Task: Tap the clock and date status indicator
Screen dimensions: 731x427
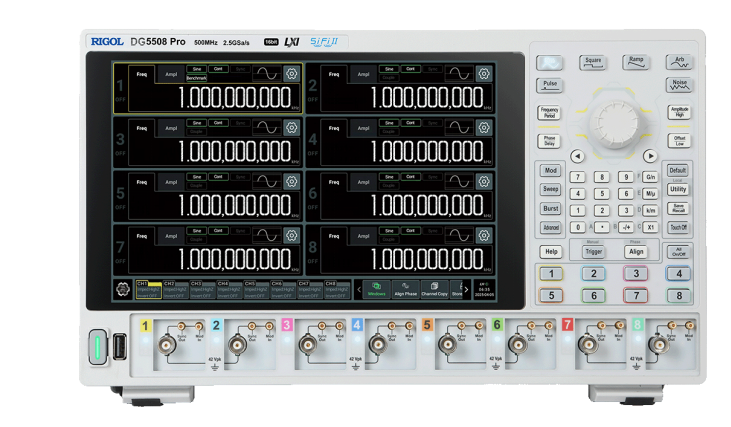Action: (x=484, y=289)
